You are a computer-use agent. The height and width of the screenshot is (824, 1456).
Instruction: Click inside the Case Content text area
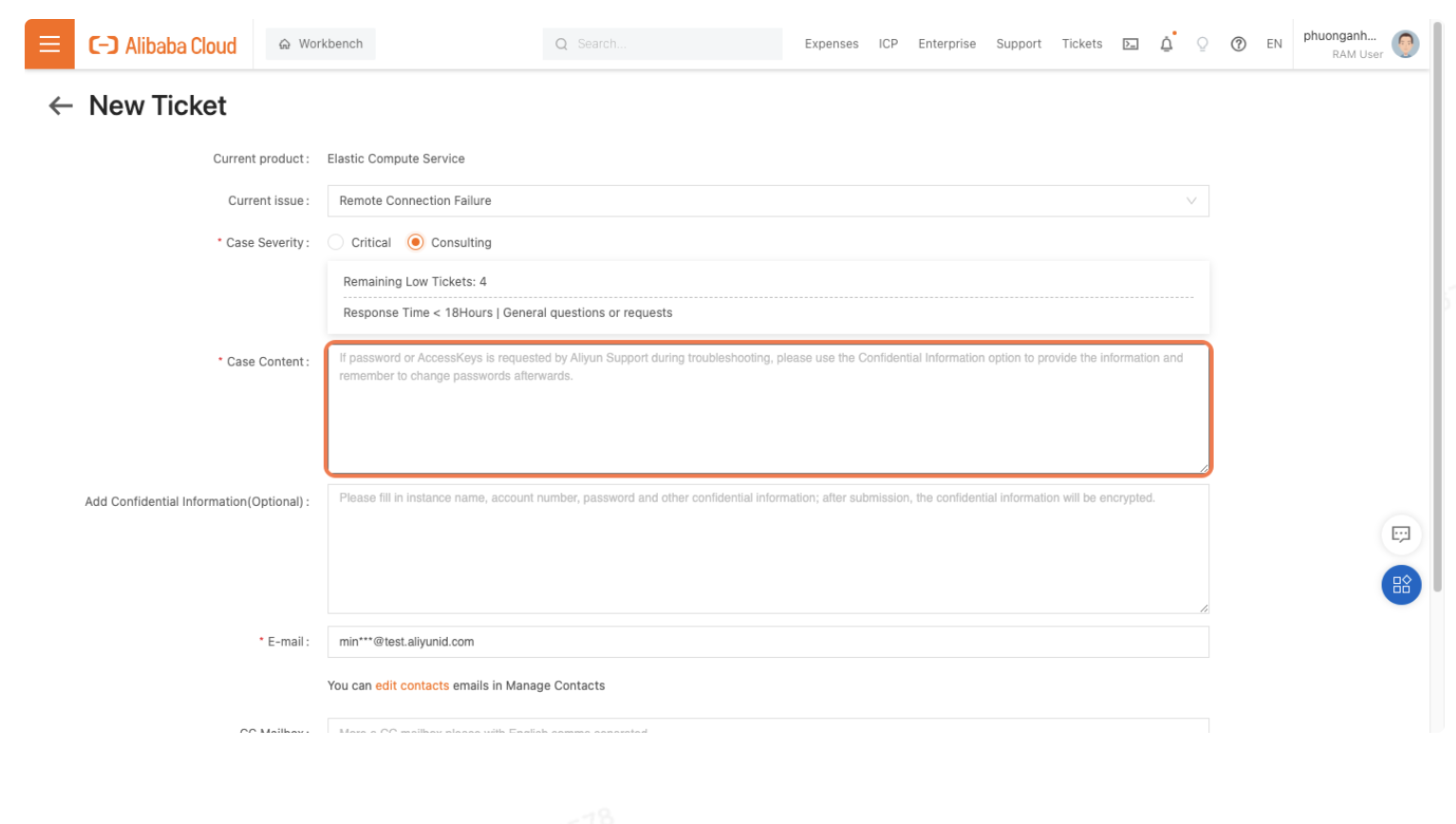[x=768, y=408]
